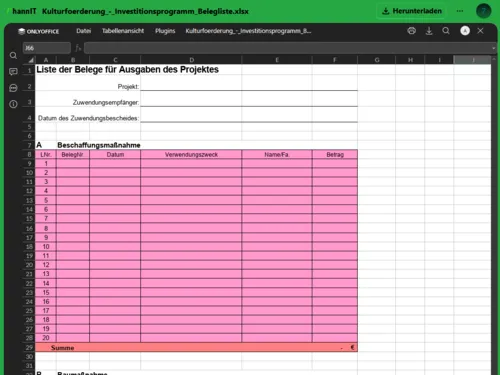
Task: Click the Name/Fa. header cell
Action: (277, 155)
